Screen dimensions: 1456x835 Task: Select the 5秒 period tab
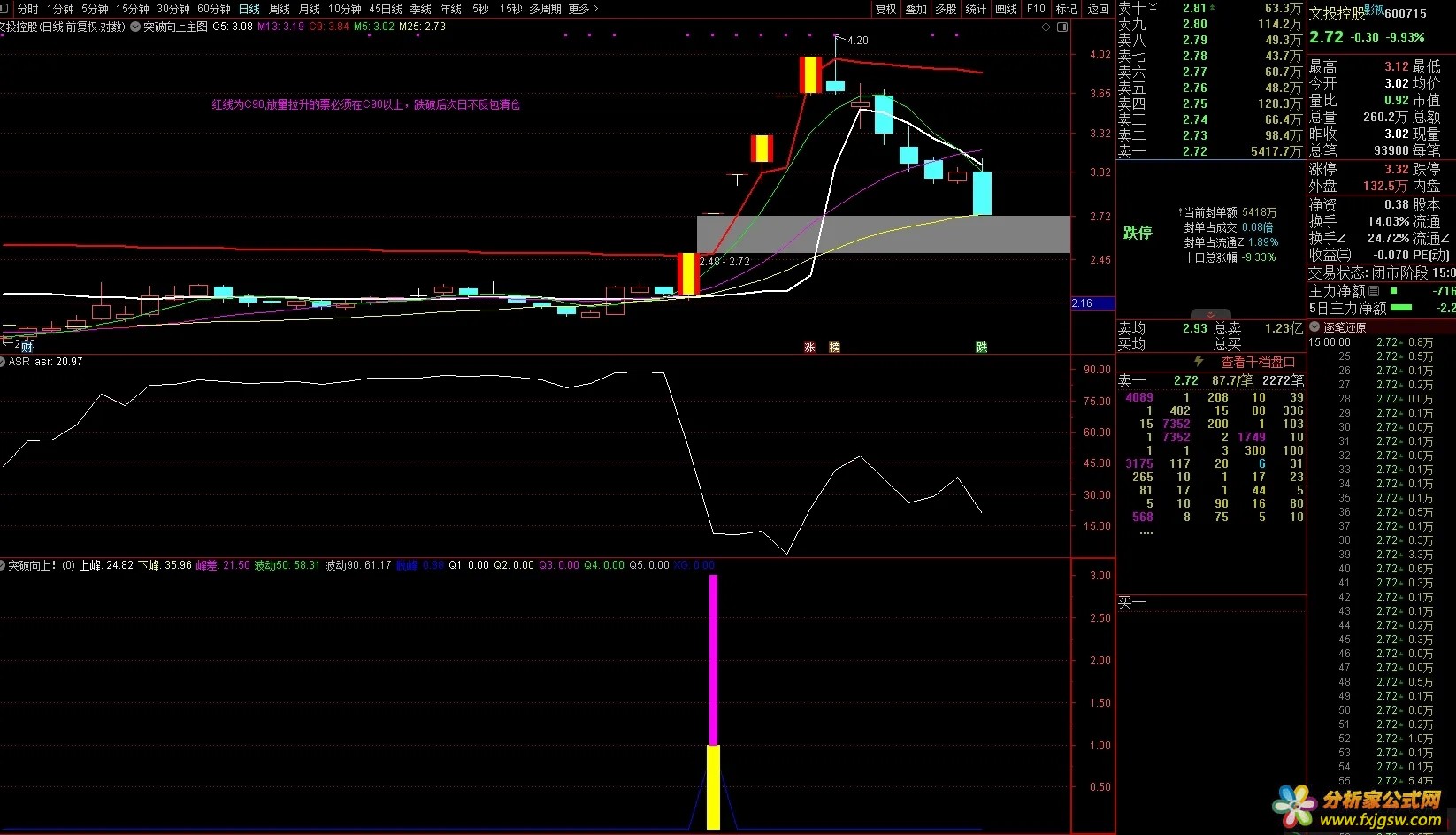tap(480, 9)
